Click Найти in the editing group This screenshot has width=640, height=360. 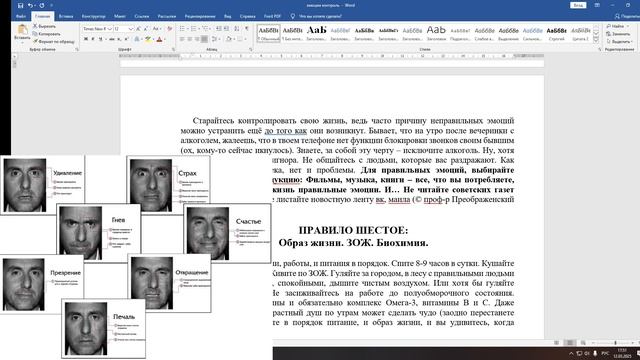(x=618, y=26)
